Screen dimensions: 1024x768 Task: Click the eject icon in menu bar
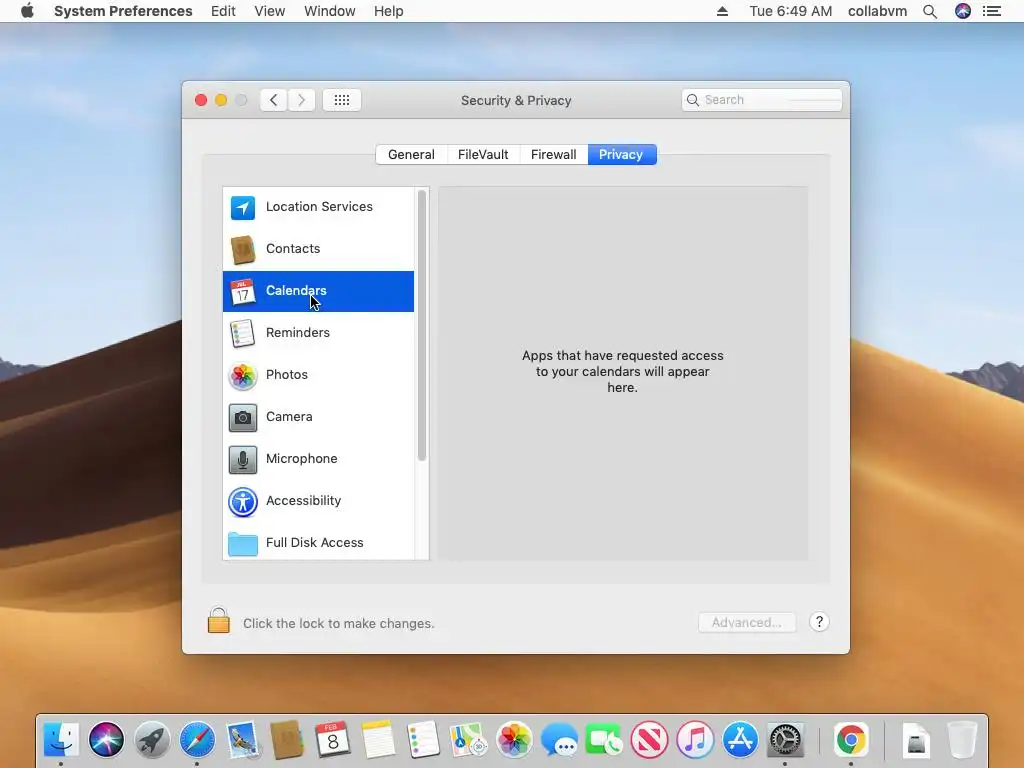point(722,11)
